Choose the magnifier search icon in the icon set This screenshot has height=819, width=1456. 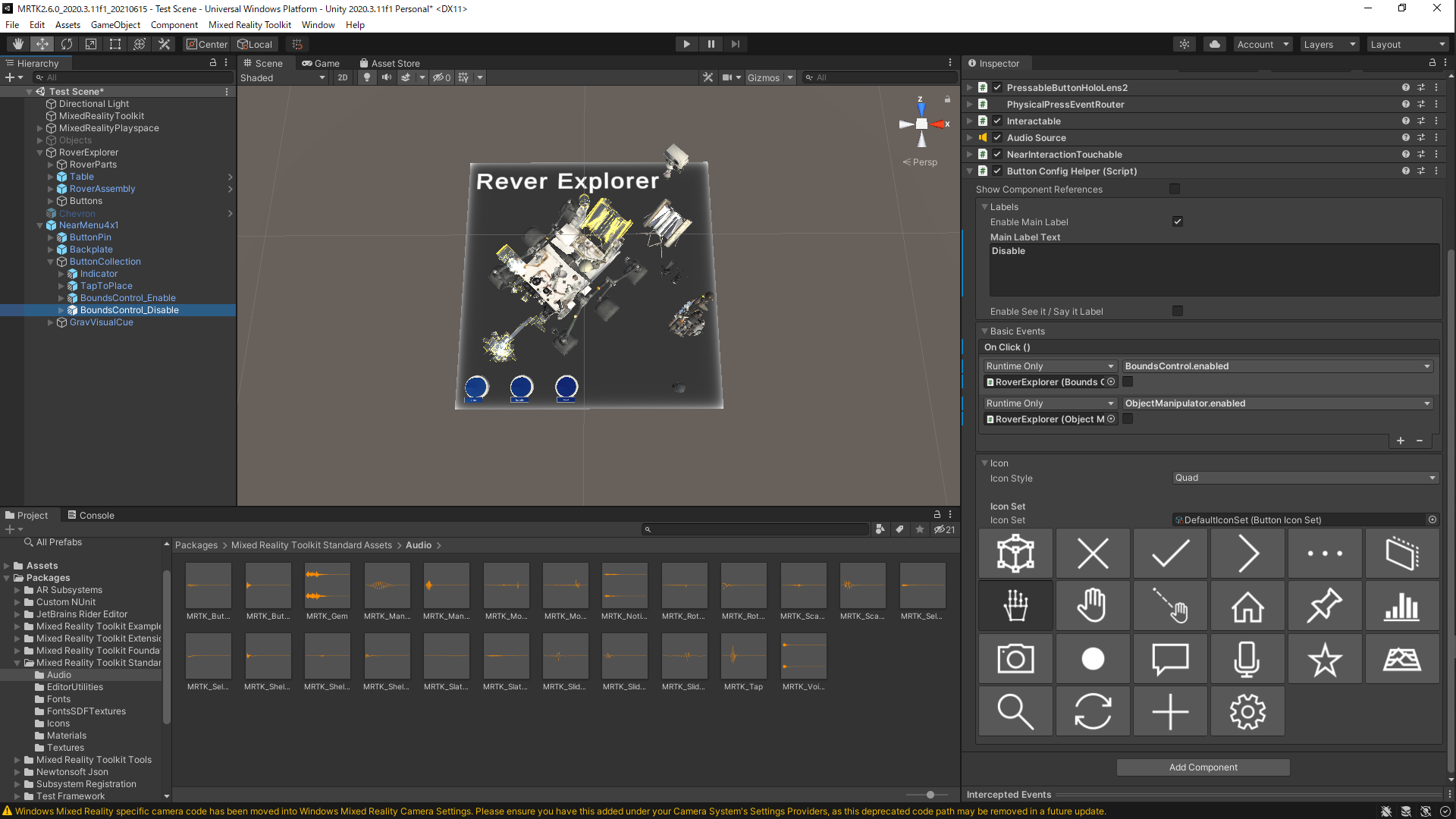click(1015, 711)
